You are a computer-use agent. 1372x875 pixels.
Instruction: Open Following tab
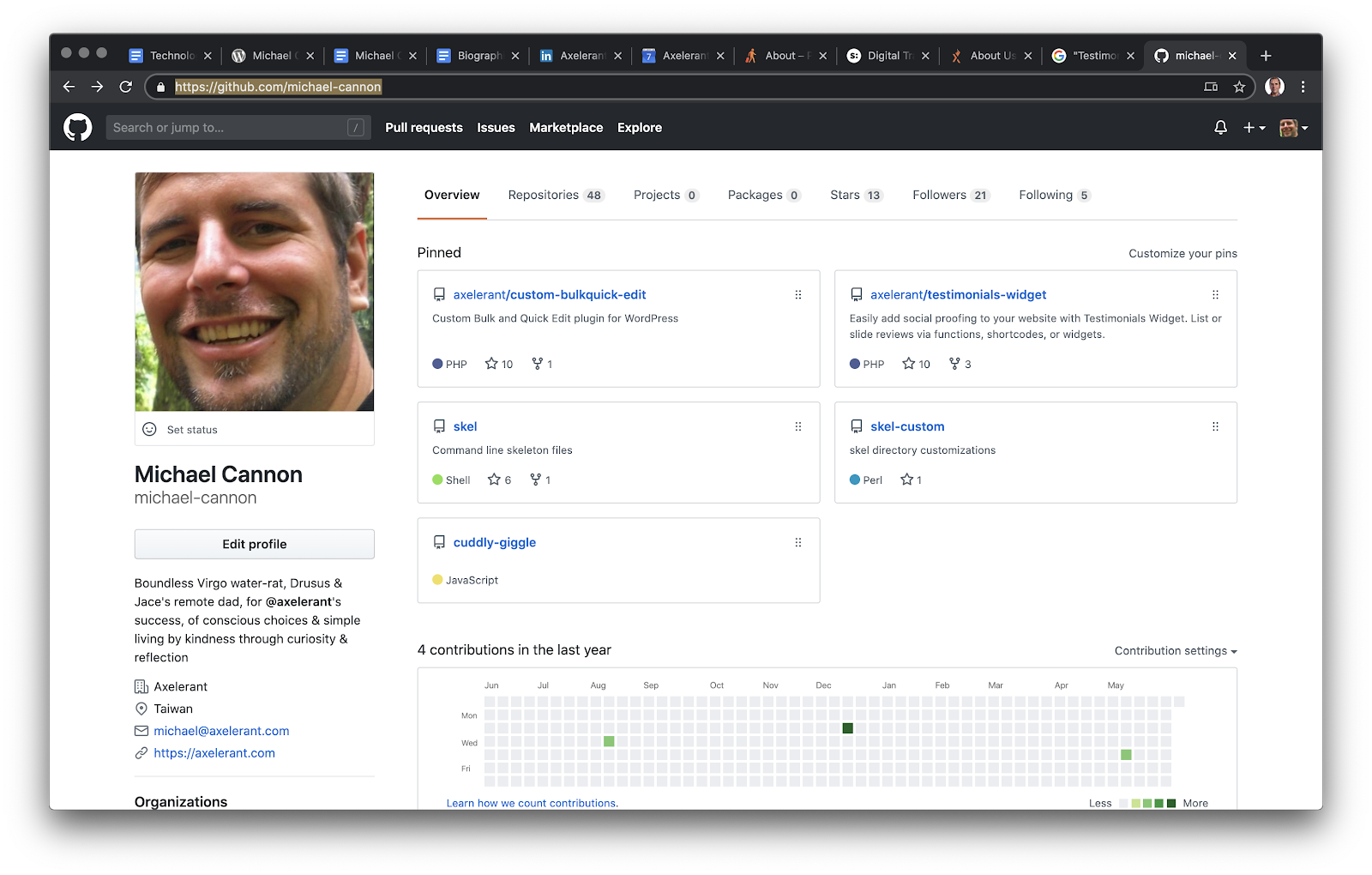(x=1055, y=195)
